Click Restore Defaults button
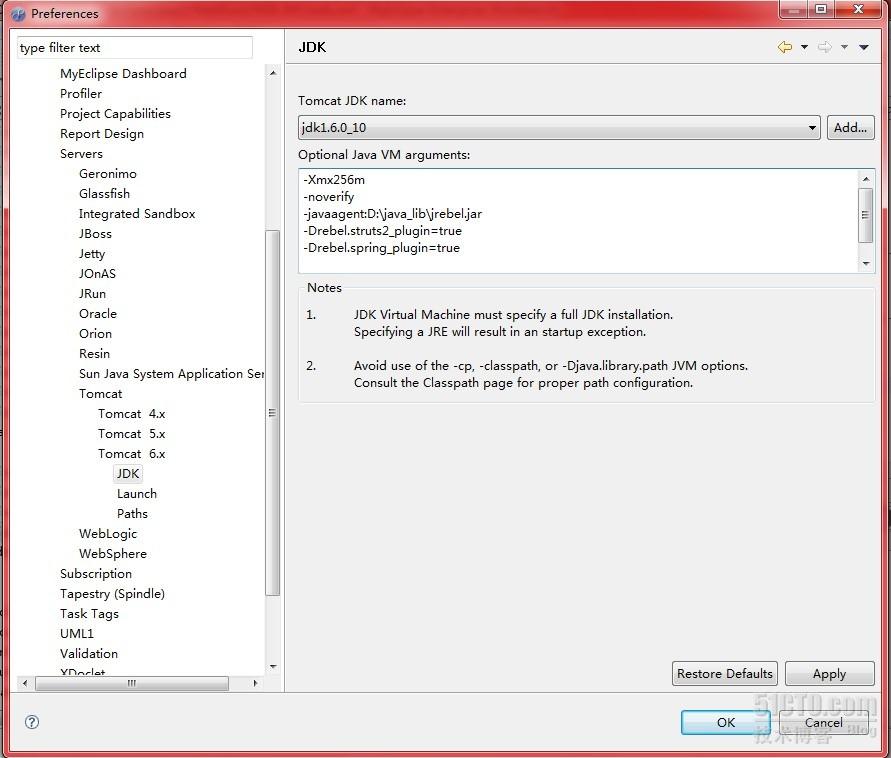Screen dimensions: 891x758 point(725,673)
